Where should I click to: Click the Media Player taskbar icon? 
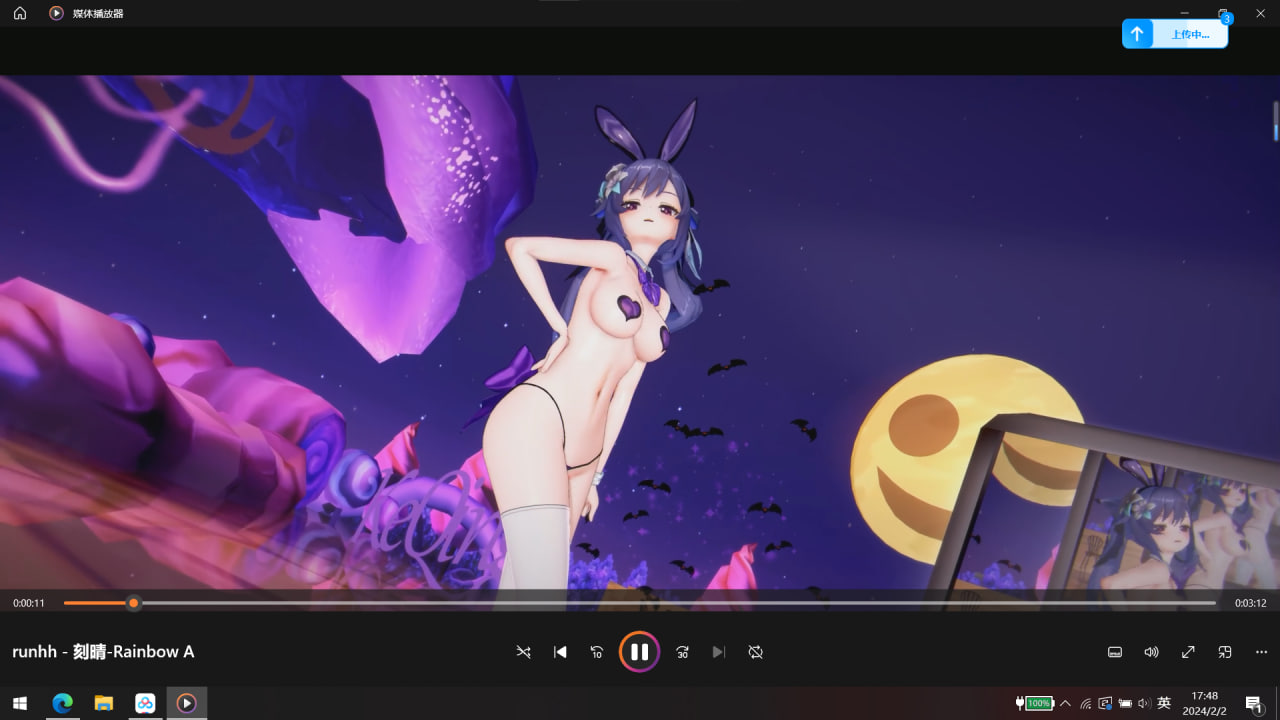(x=186, y=703)
